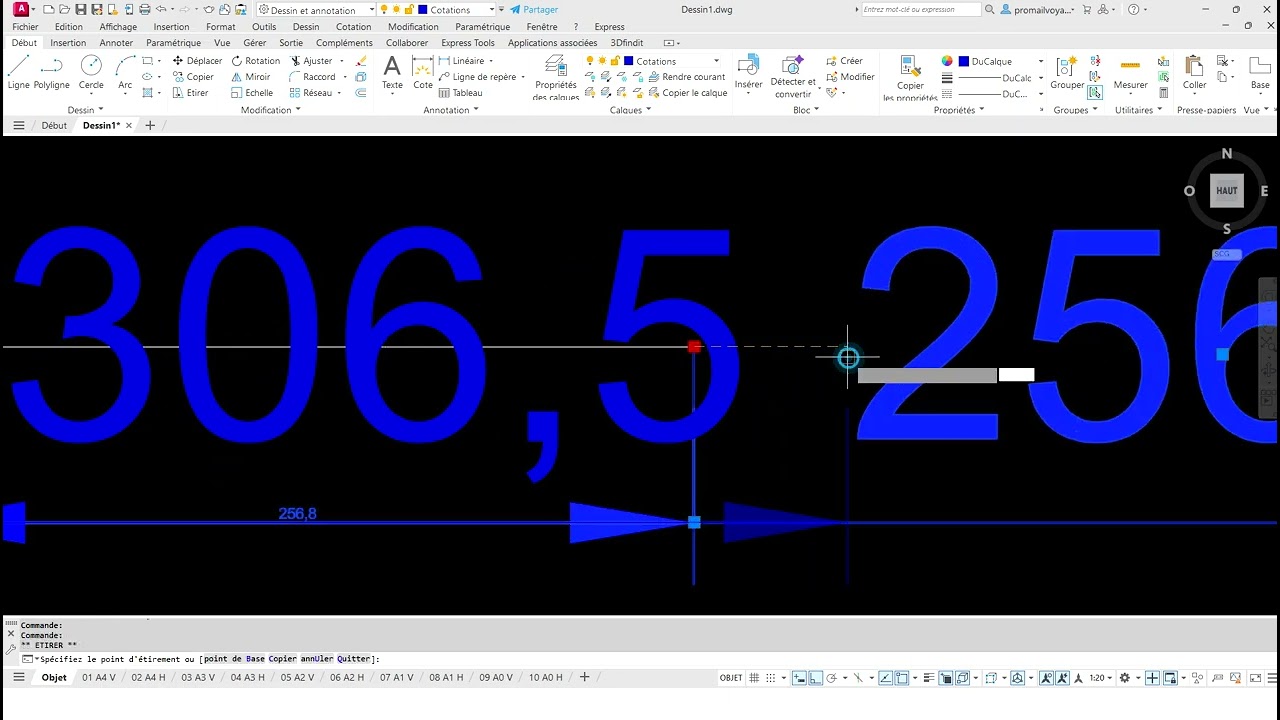Choose the Echelle scale tool

[x=252, y=93]
